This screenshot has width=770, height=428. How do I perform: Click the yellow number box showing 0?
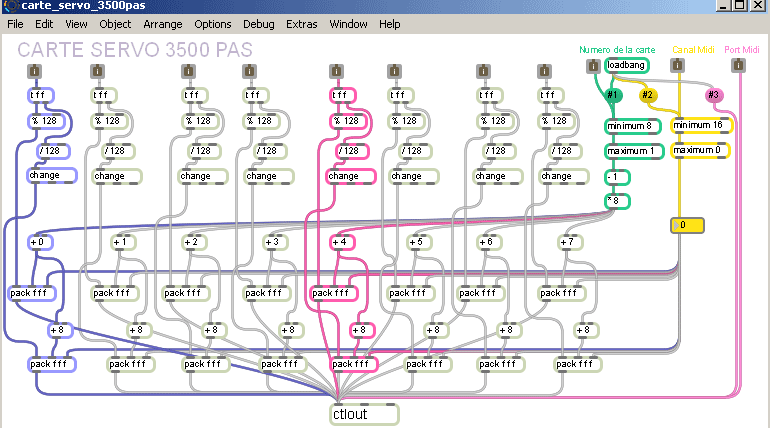687,225
